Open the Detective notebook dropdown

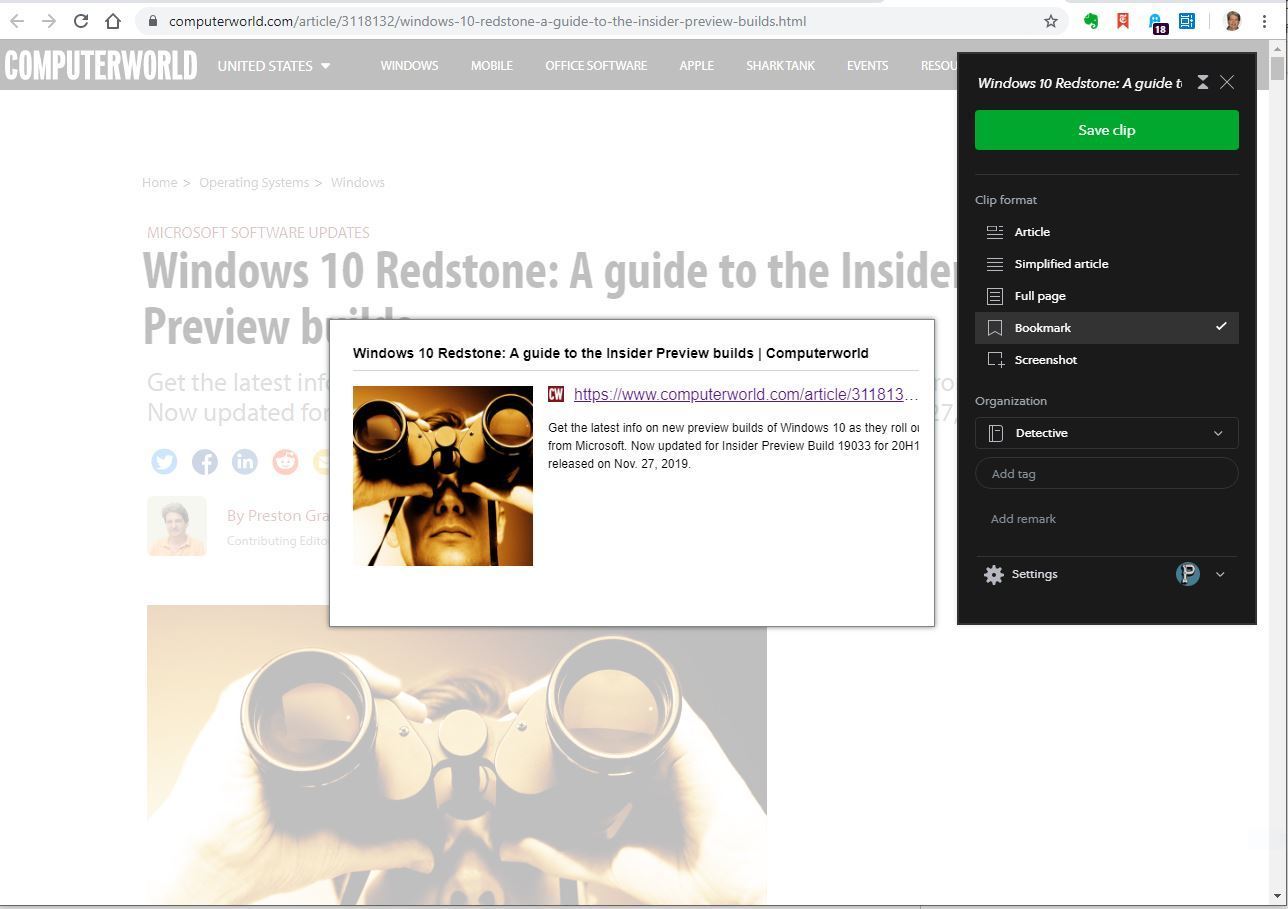click(x=1106, y=433)
